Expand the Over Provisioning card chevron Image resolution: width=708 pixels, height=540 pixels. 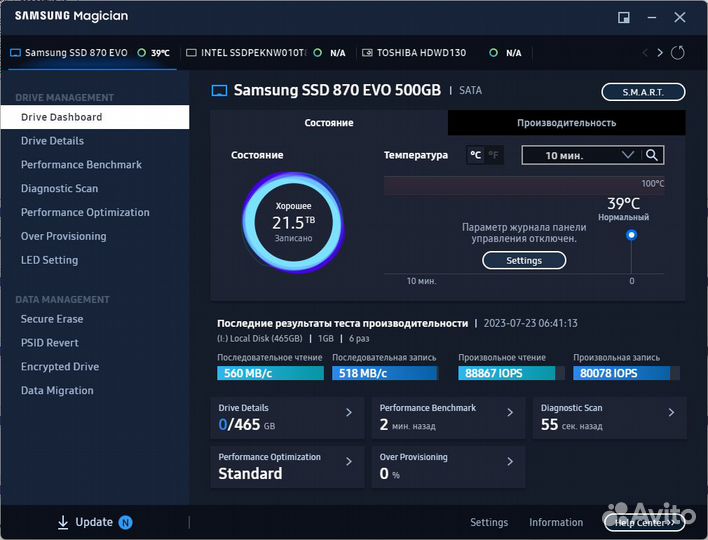pyautogui.click(x=510, y=461)
